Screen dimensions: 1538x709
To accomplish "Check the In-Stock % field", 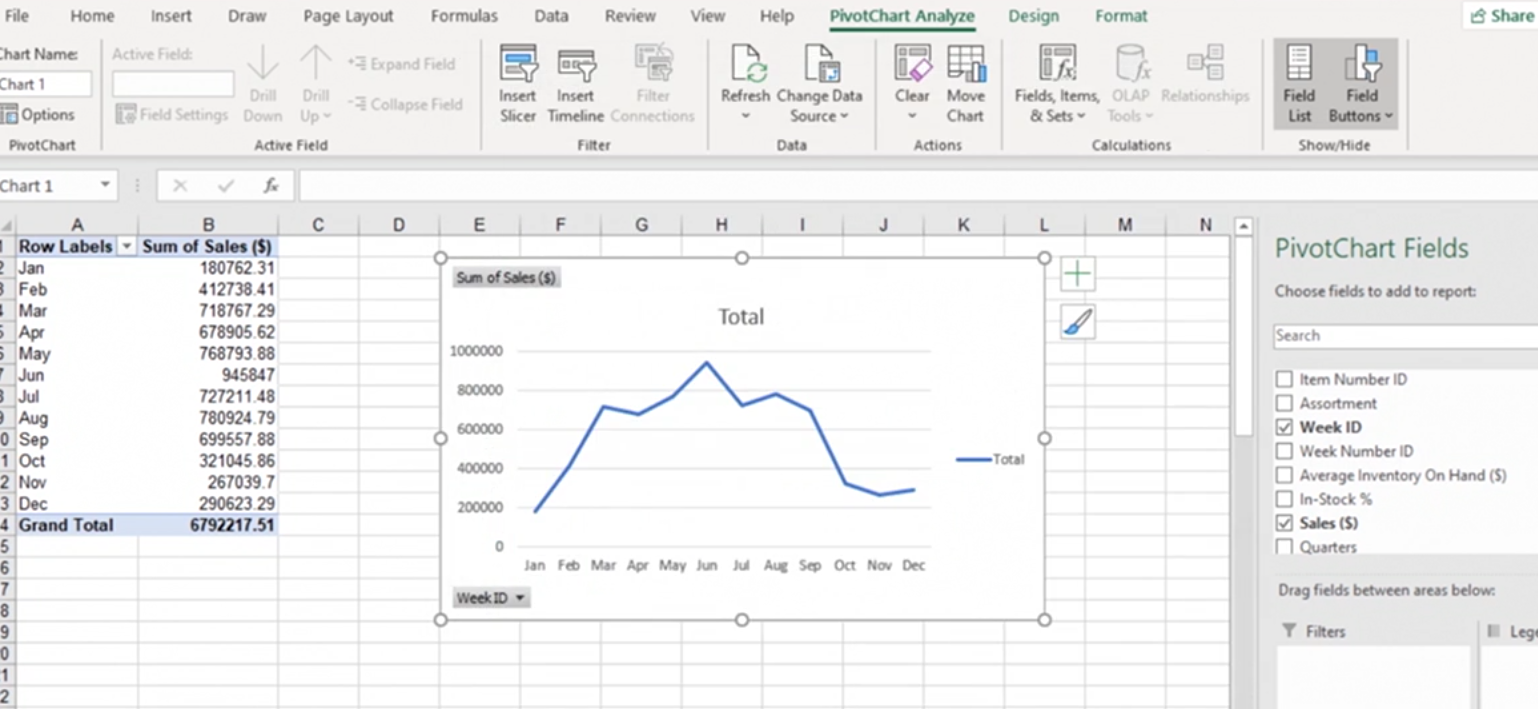I will [1284, 500].
